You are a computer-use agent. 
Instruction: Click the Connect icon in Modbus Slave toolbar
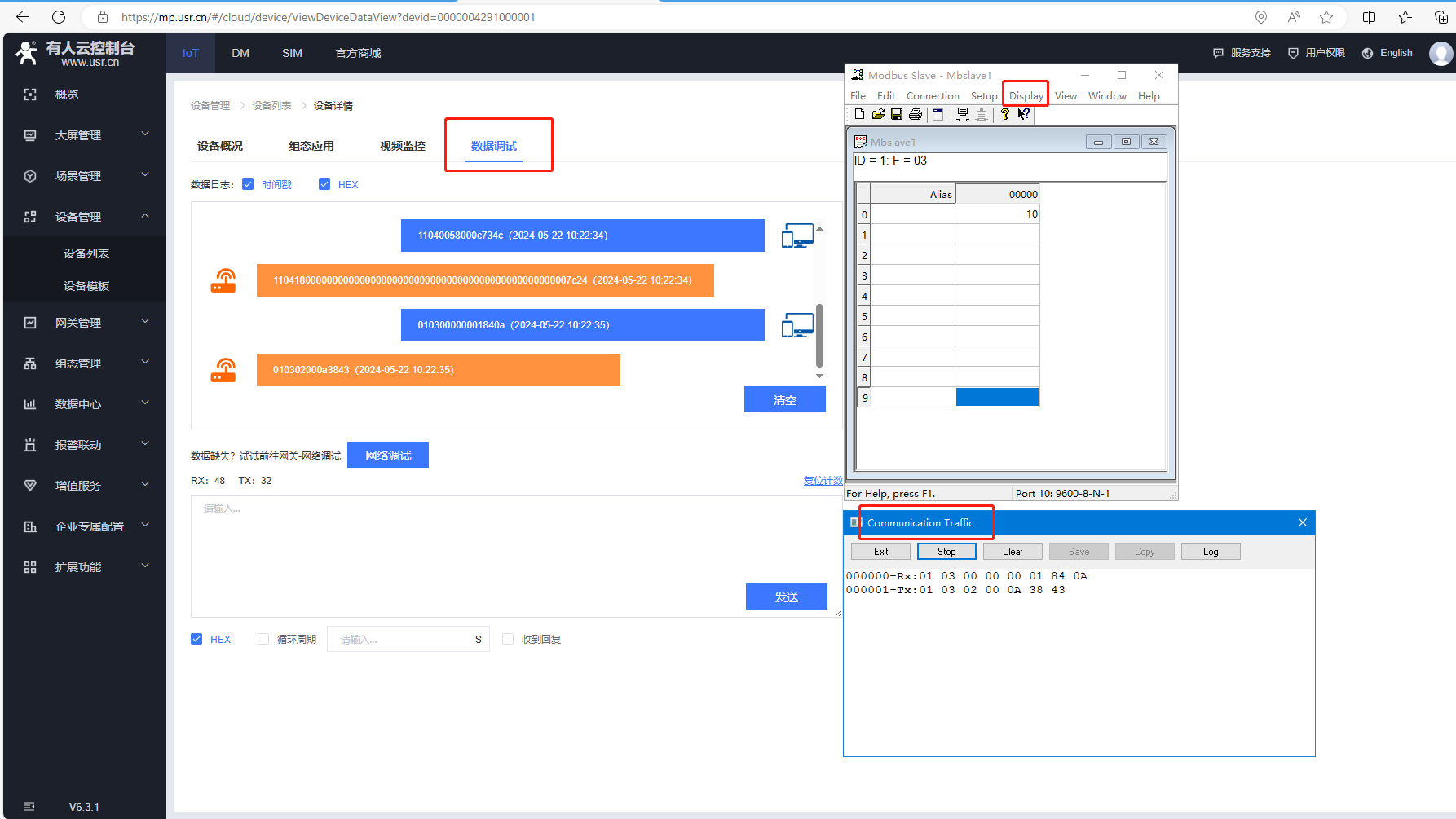coord(963,115)
